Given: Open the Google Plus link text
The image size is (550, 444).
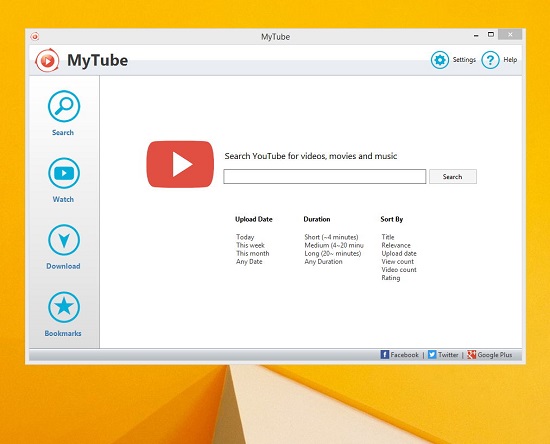Looking at the screenshot, I should 495,355.
